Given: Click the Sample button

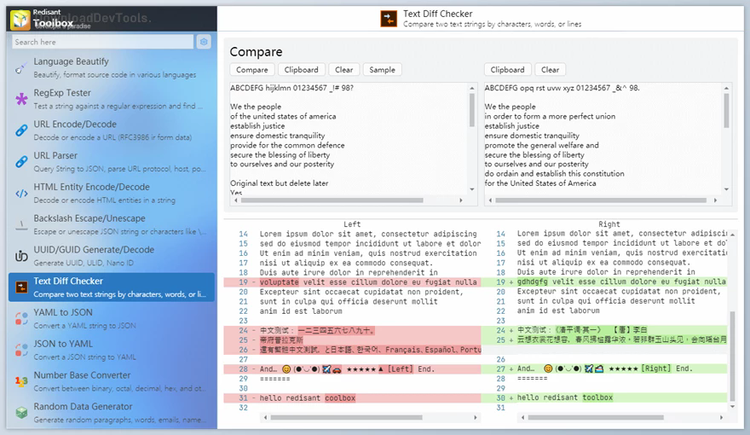Looking at the screenshot, I should (x=382, y=70).
